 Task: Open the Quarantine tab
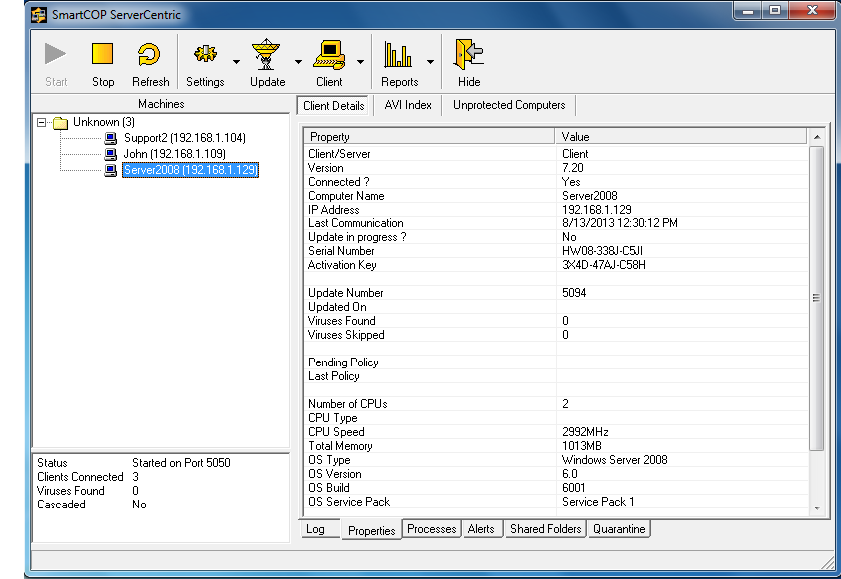click(619, 529)
